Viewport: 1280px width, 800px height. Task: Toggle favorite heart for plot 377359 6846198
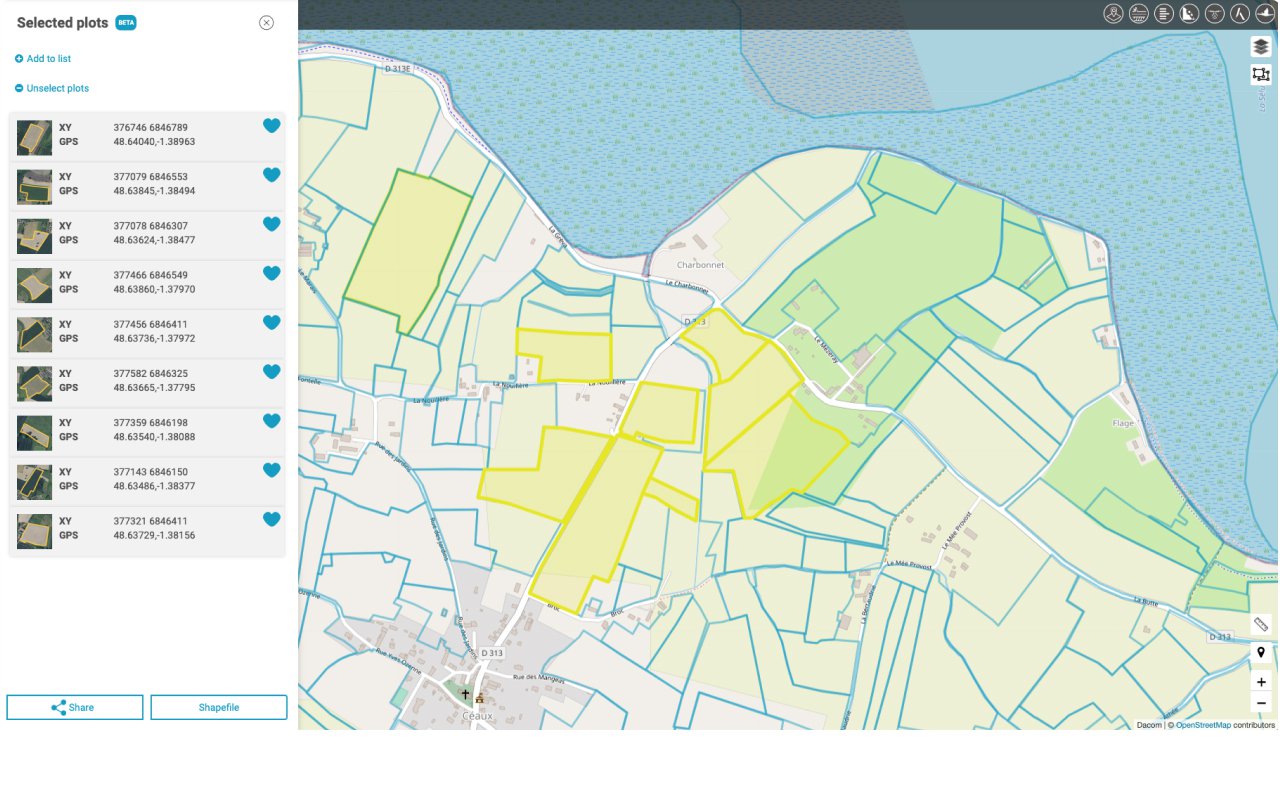pyautogui.click(x=271, y=420)
